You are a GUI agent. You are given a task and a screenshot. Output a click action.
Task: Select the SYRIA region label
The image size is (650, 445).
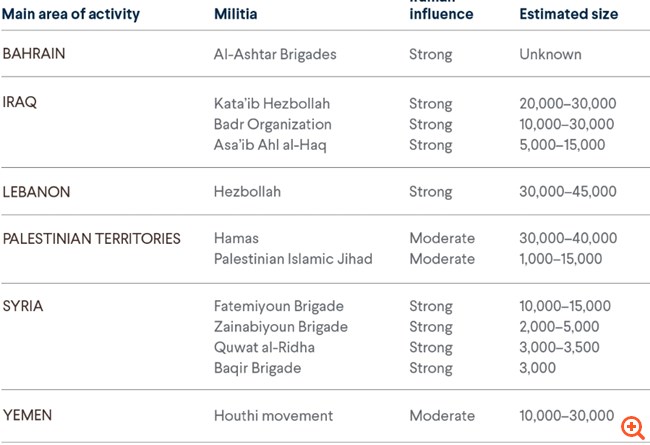pyautogui.click(x=23, y=306)
